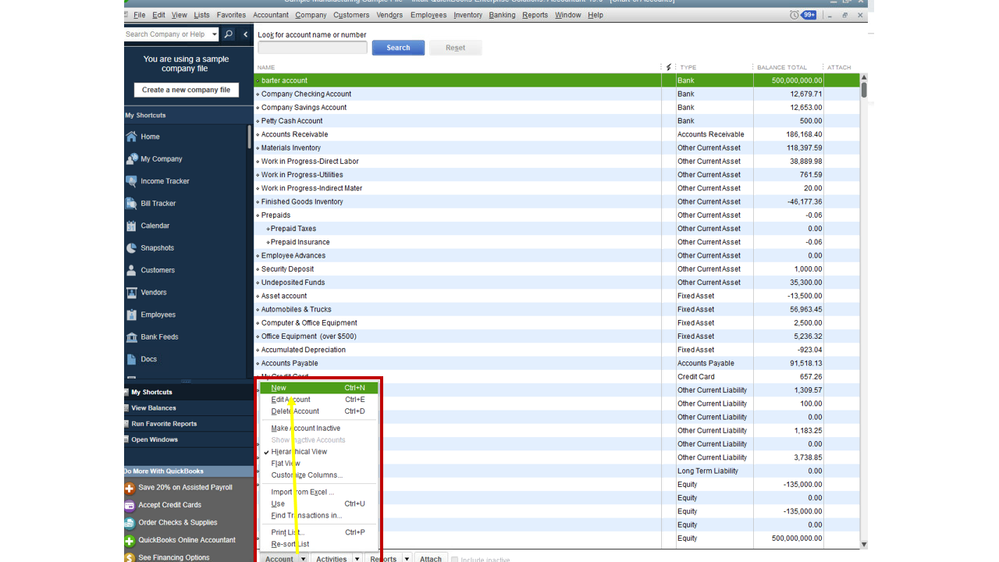Open the Bill Tracker icon
The width and height of the screenshot is (999, 562).
pos(131,203)
